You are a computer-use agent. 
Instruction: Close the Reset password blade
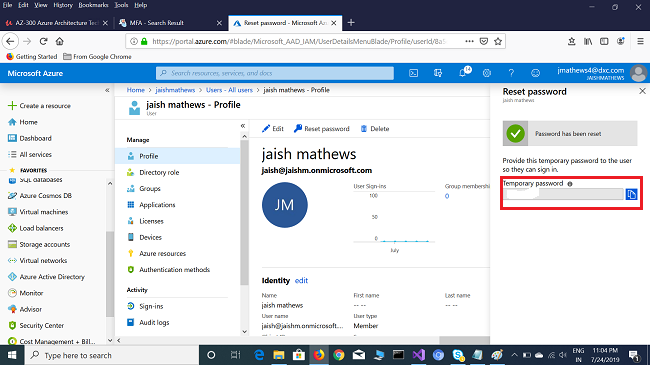pos(642,91)
